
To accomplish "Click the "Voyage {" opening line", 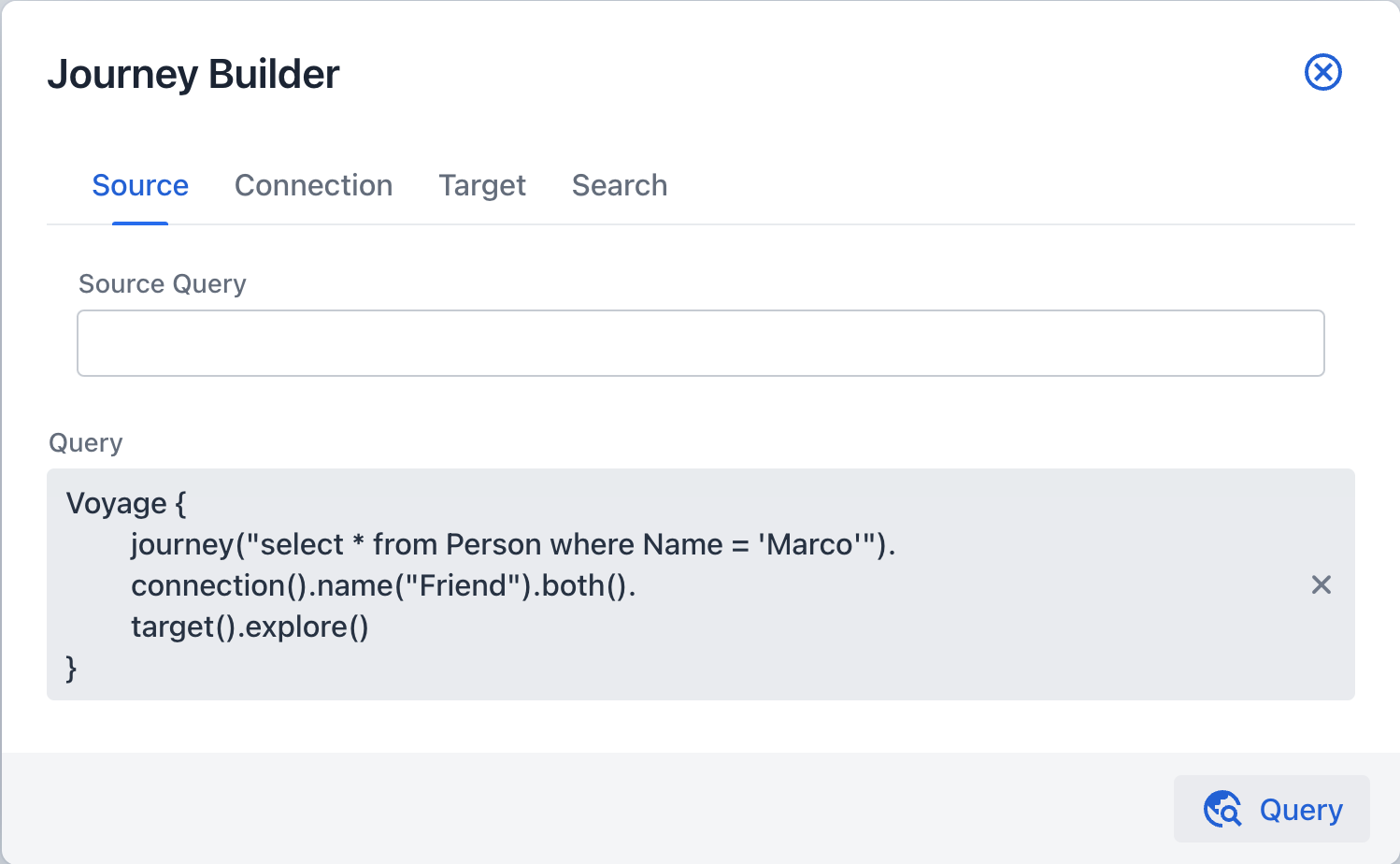I will click(x=126, y=503).
